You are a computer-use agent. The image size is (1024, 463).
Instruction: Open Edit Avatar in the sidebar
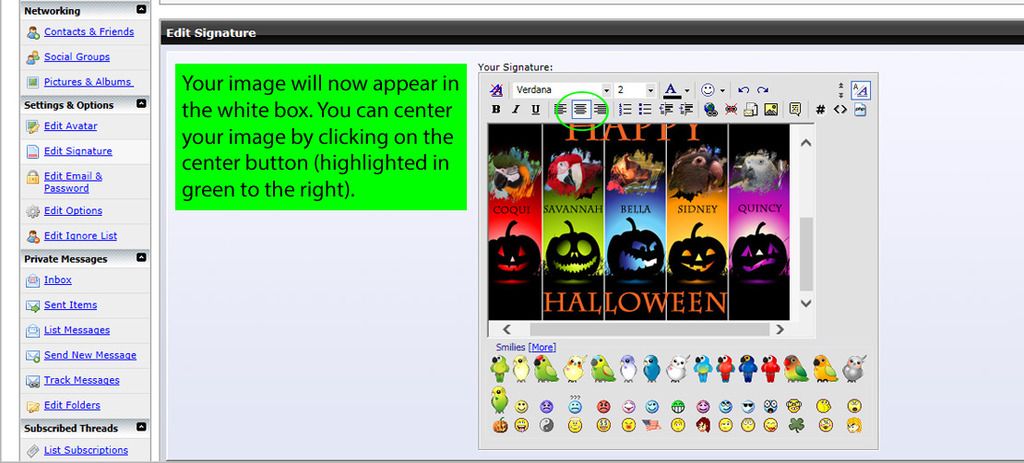pyautogui.click(x=70, y=126)
